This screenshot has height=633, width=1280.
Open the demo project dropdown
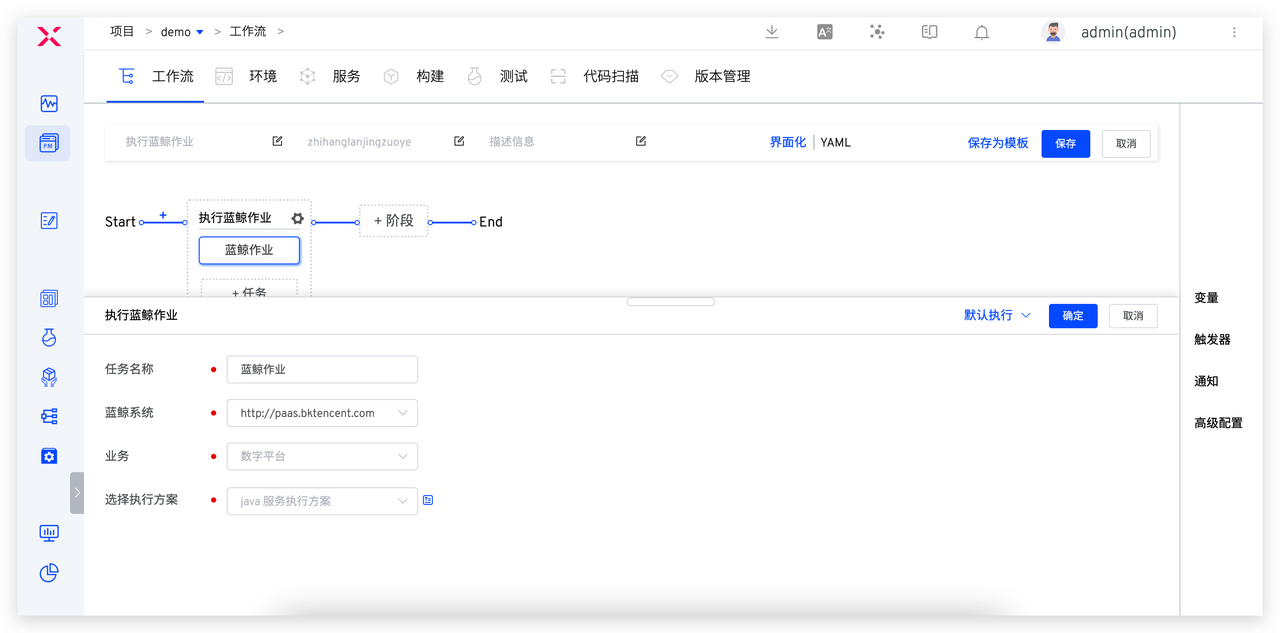point(182,32)
